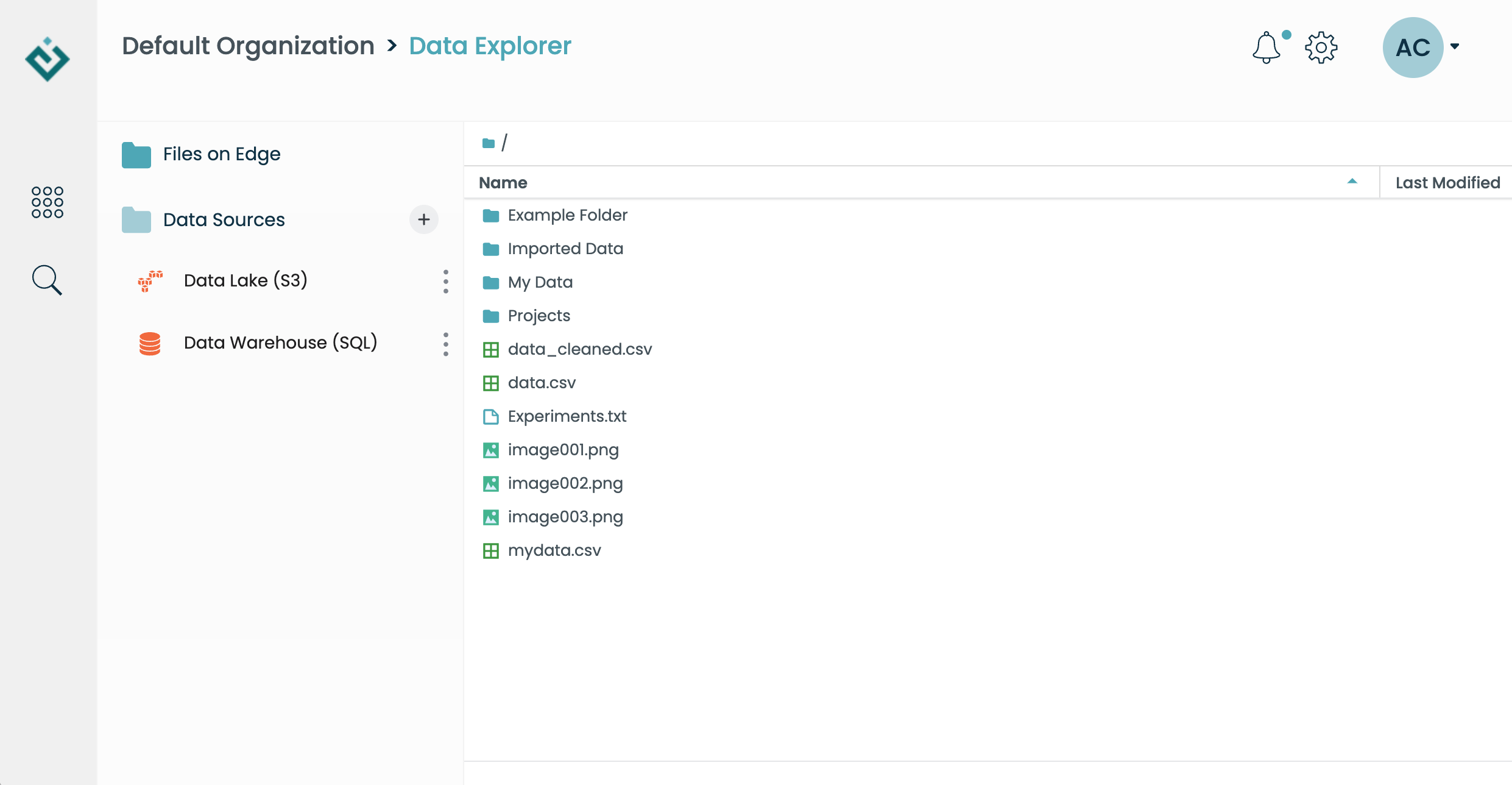Toggle the Name sort arrow
1512x785 pixels.
pyautogui.click(x=1352, y=181)
